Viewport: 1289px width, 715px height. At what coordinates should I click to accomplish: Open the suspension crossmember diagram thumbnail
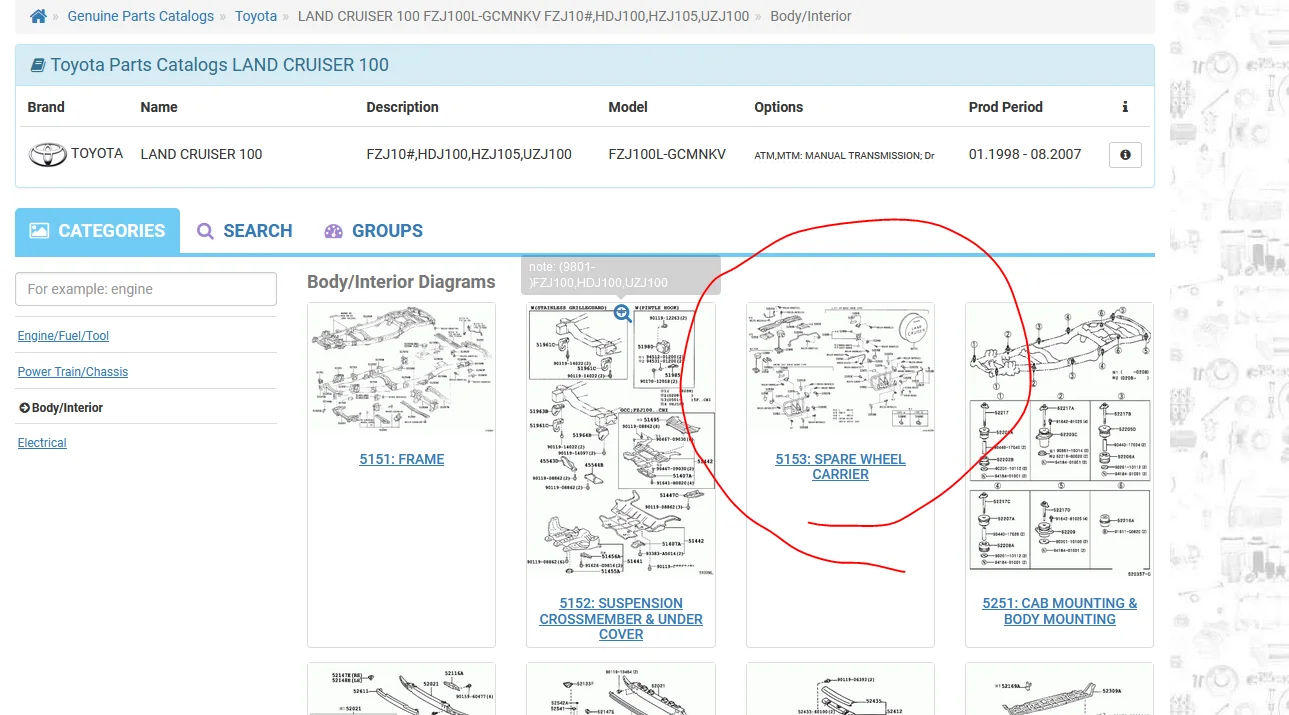pyautogui.click(x=621, y=440)
